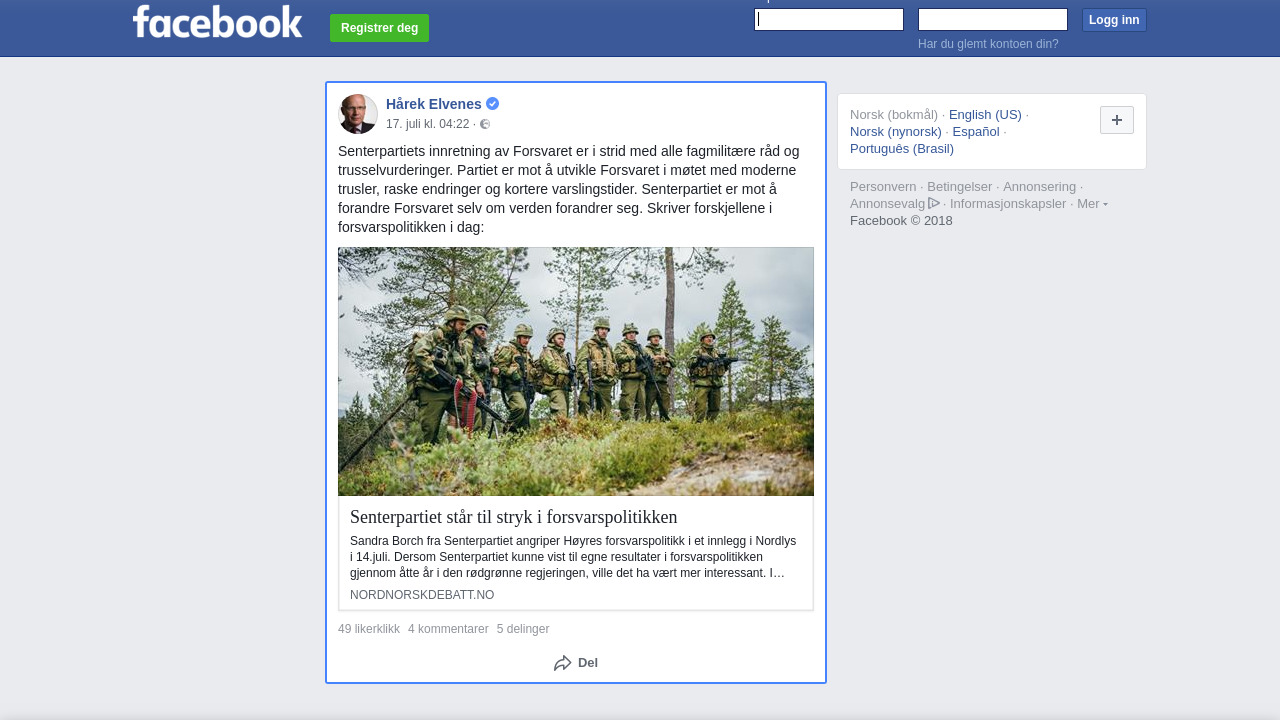Click the share arrow icon beside Del

pyautogui.click(x=563, y=663)
